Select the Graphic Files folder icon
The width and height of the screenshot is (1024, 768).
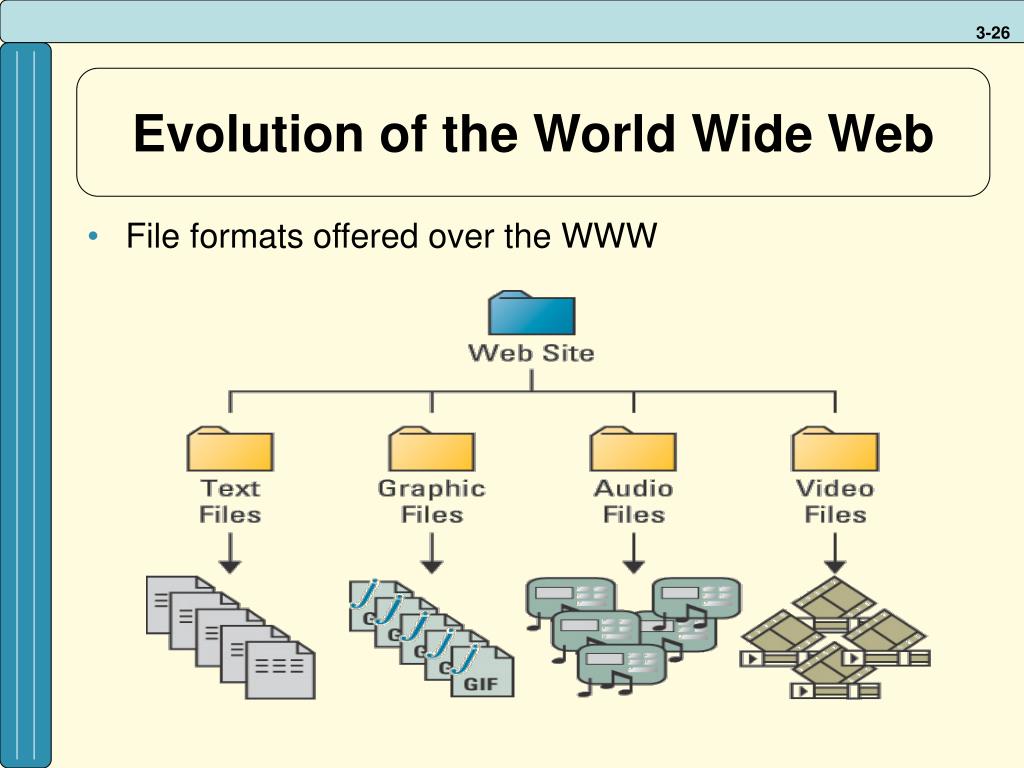pyautogui.click(x=432, y=449)
